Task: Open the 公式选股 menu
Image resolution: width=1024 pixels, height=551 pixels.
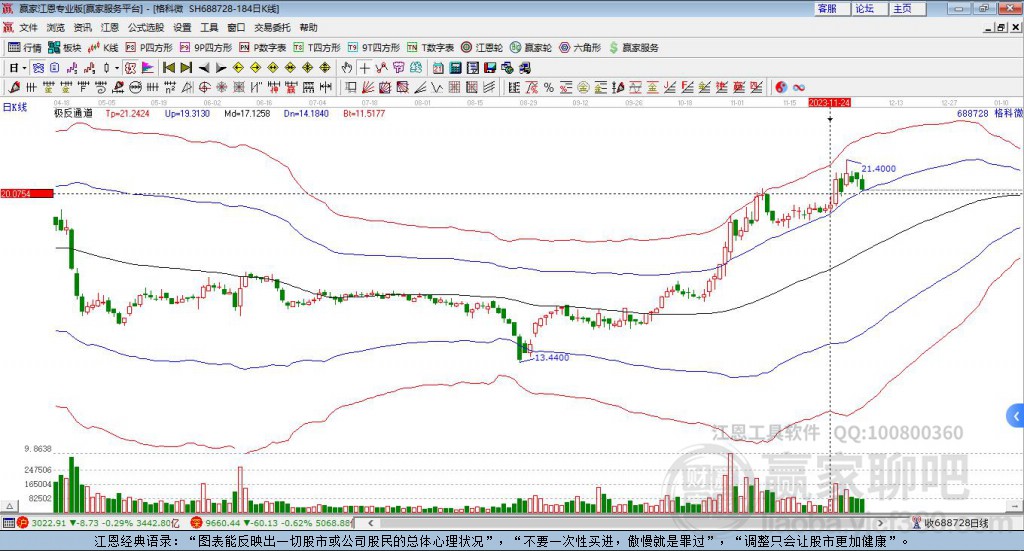Action: 146,27
